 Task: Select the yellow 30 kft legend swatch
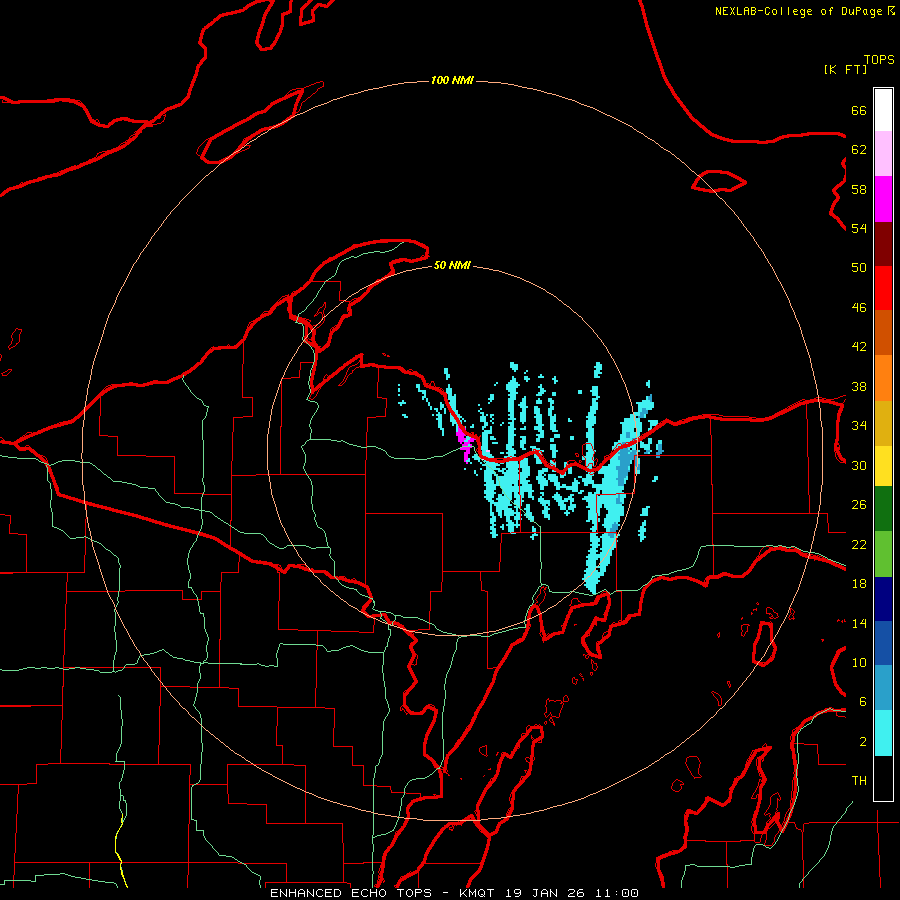pos(883,466)
